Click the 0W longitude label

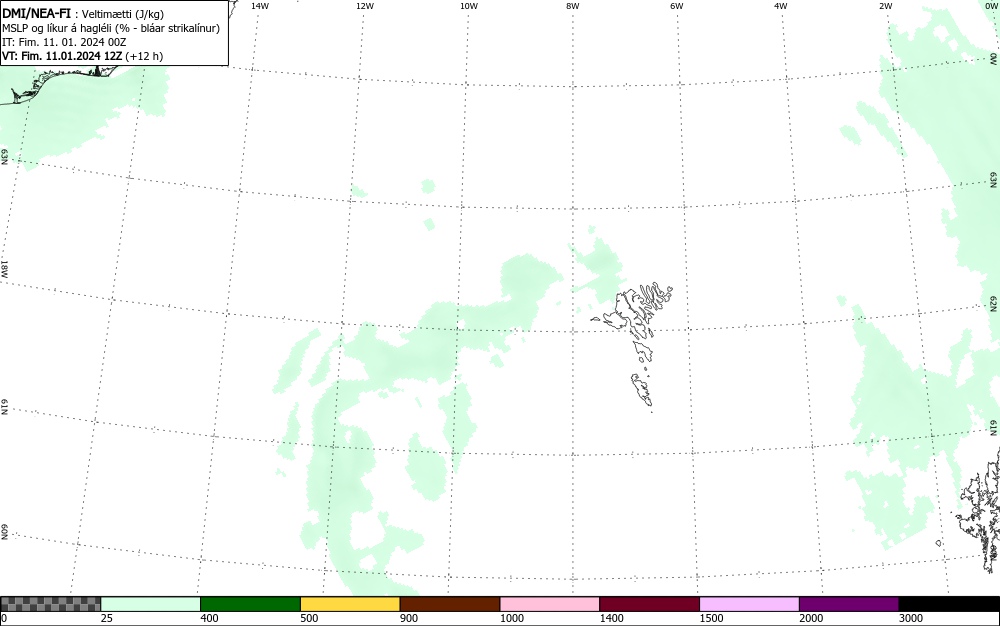tap(992, 6)
